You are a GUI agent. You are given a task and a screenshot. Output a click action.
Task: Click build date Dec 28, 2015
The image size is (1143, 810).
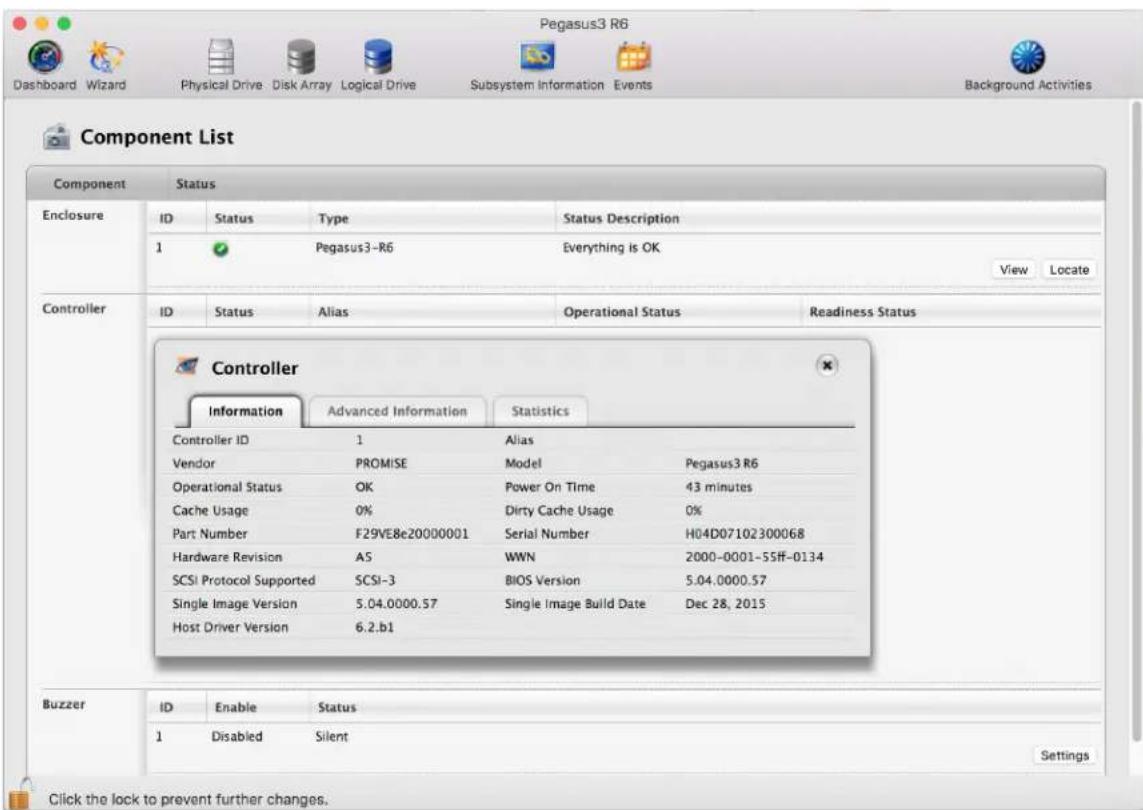tap(725, 604)
